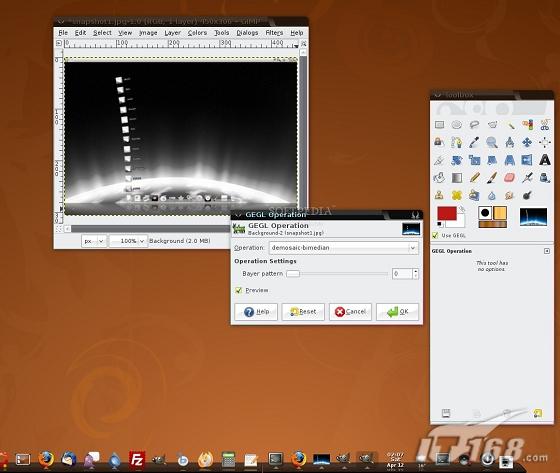Select the Free Select lasso tool

coord(474,125)
